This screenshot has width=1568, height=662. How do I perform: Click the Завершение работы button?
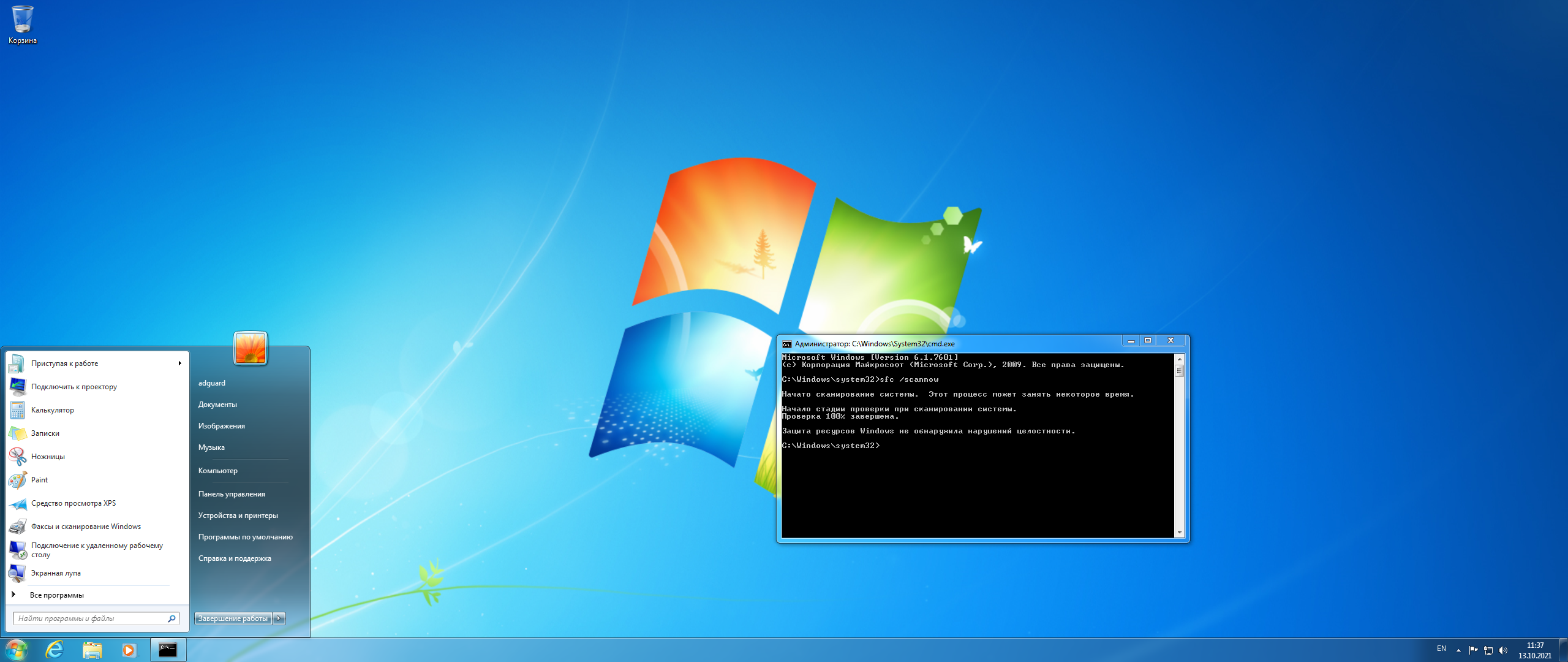tap(233, 618)
